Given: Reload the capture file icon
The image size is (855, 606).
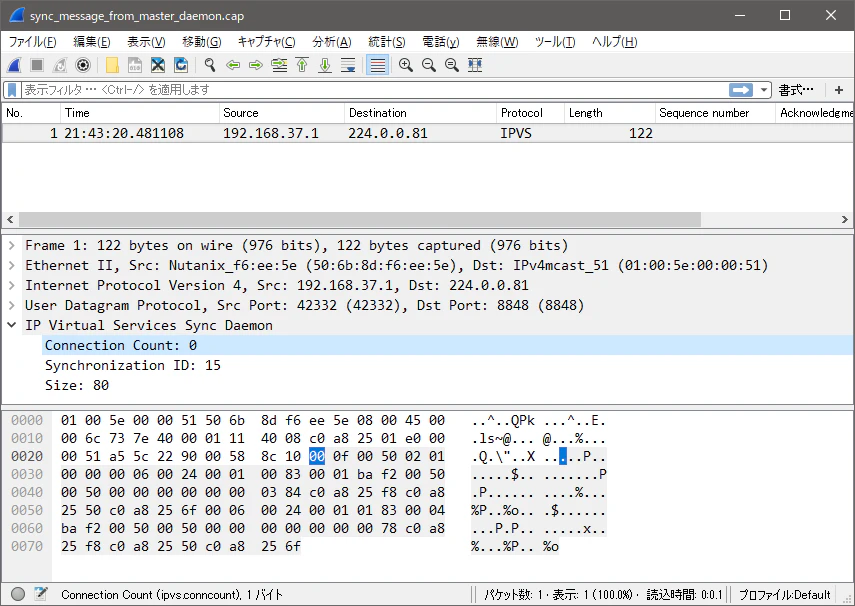Looking at the screenshot, I should tap(181, 65).
